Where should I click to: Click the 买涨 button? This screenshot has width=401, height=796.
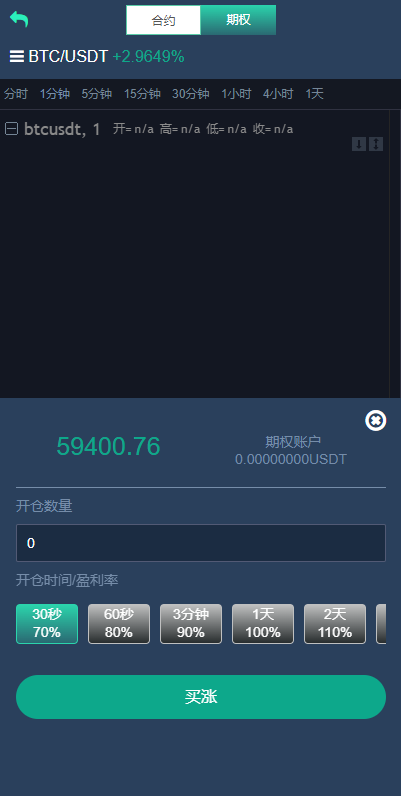[x=201, y=697]
